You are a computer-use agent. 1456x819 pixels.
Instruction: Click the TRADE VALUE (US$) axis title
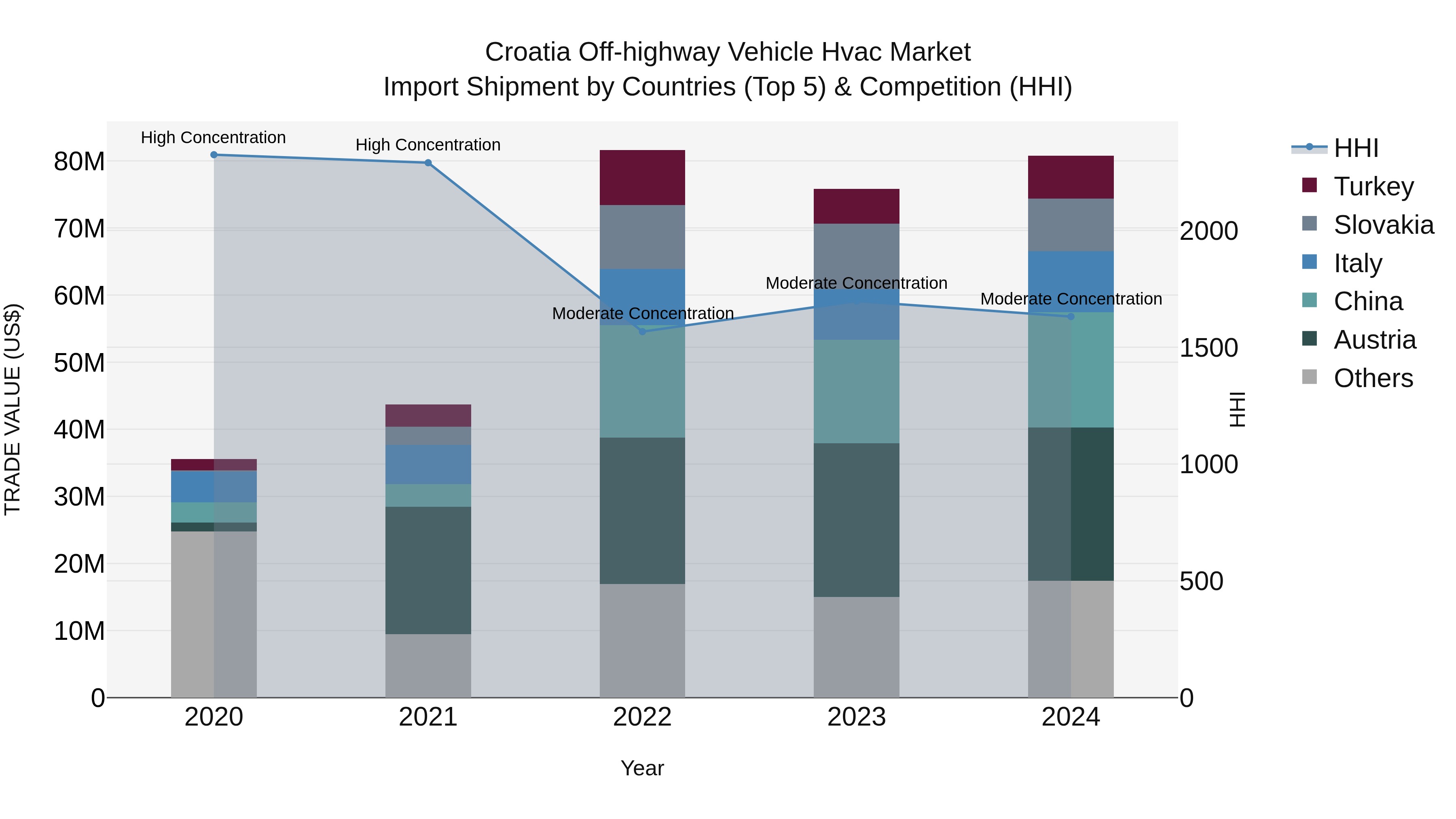(x=13, y=409)
